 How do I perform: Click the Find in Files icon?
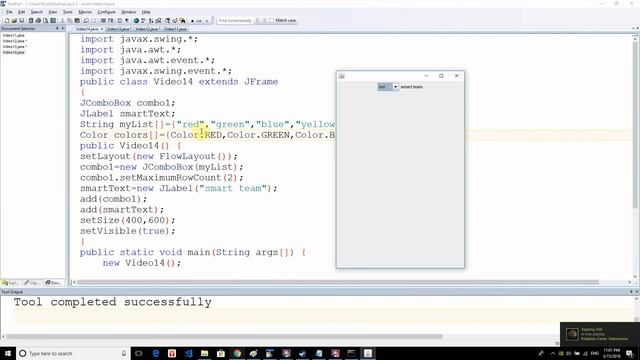(182, 20)
